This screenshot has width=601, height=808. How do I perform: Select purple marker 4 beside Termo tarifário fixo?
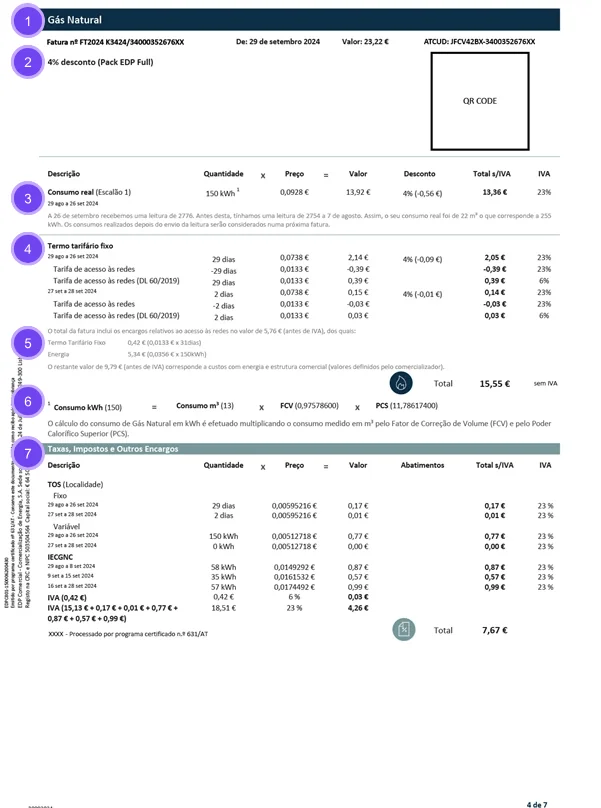tap(28, 249)
